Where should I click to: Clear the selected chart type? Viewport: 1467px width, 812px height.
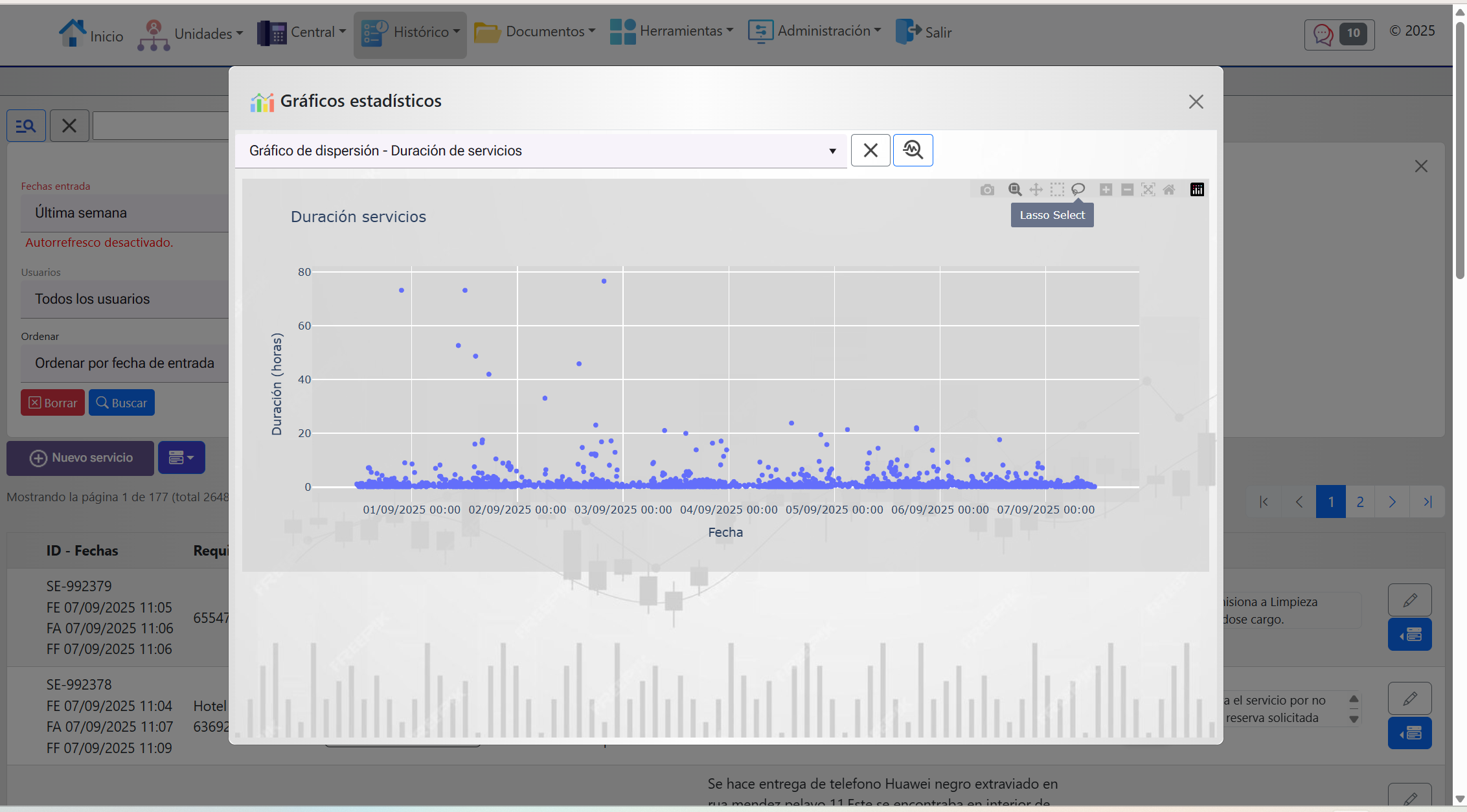(870, 150)
